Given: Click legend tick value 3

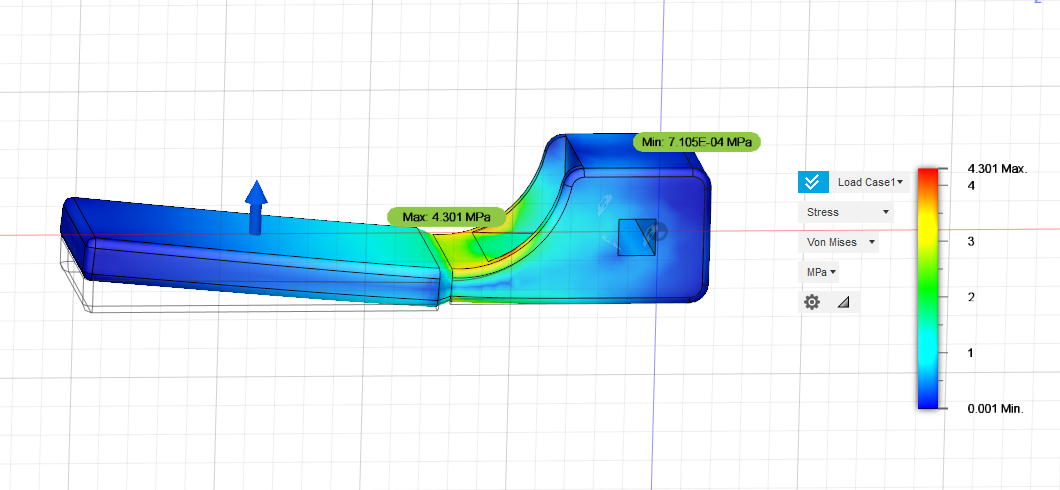Looking at the screenshot, I should click(971, 241).
